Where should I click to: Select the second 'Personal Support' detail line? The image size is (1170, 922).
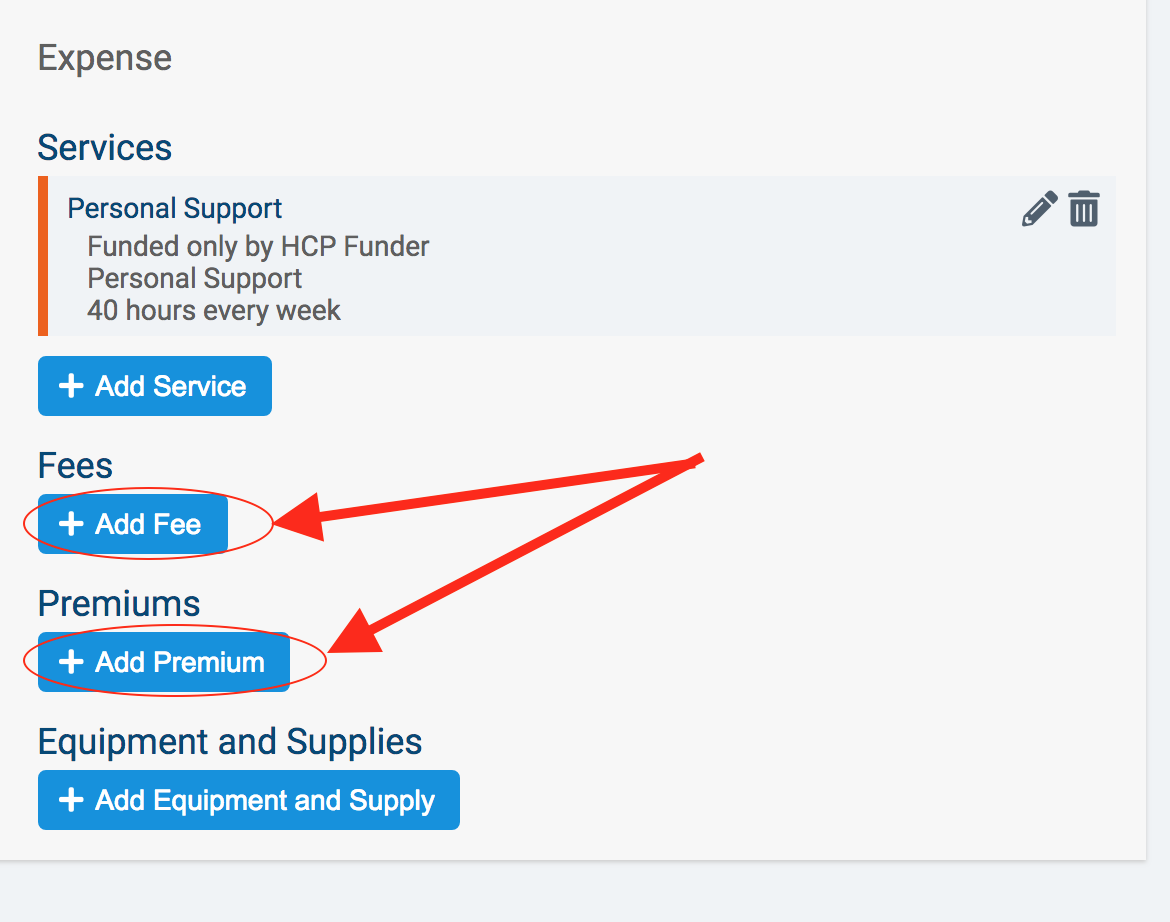point(195,278)
